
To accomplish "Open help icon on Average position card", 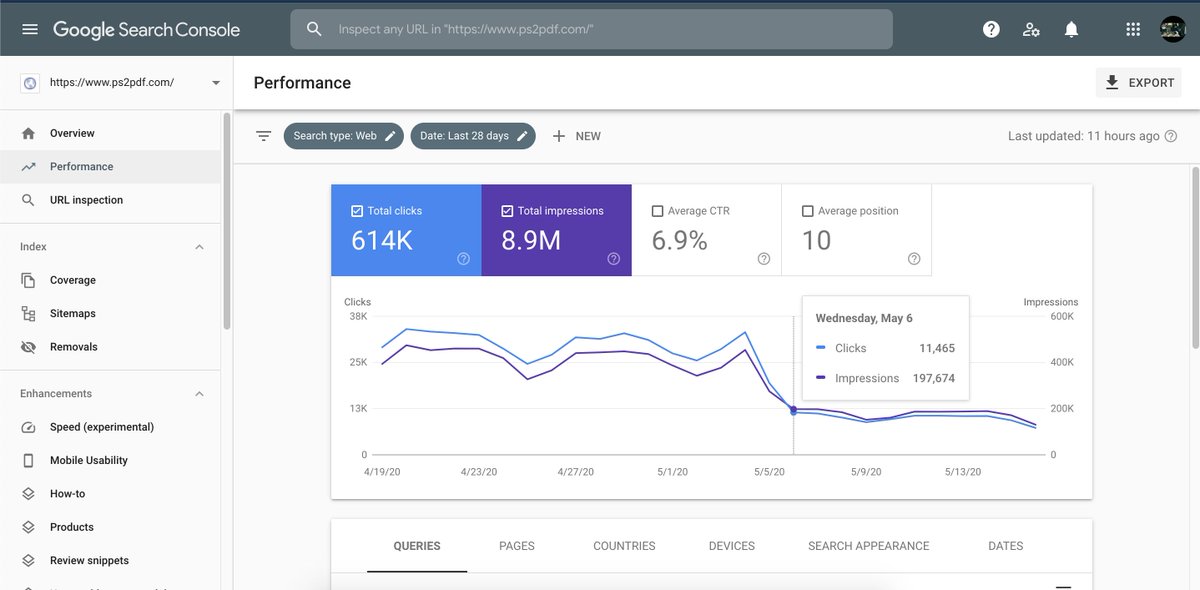I will (x=913, y=258).
